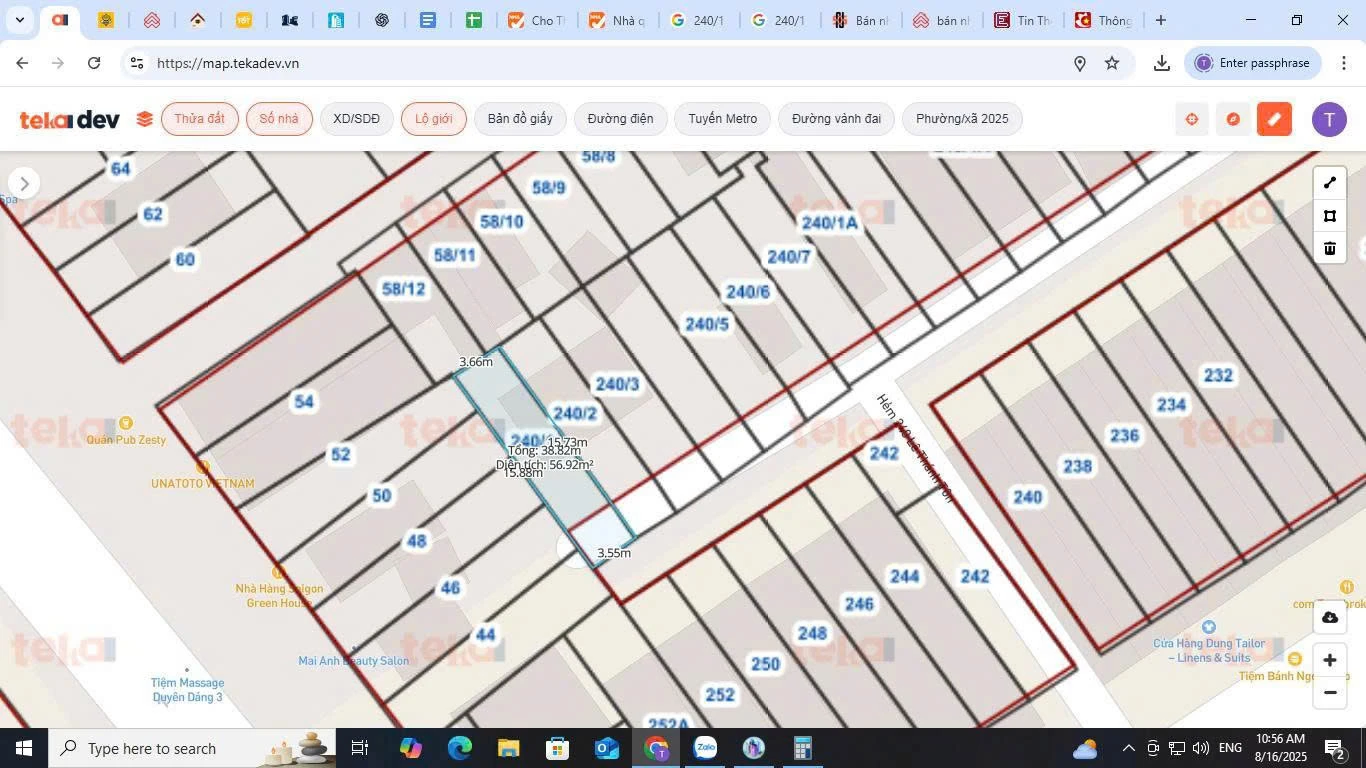Activate the orange pen drawing tool
This screenshot has width=1366, height=768.
click(1274, 119)
